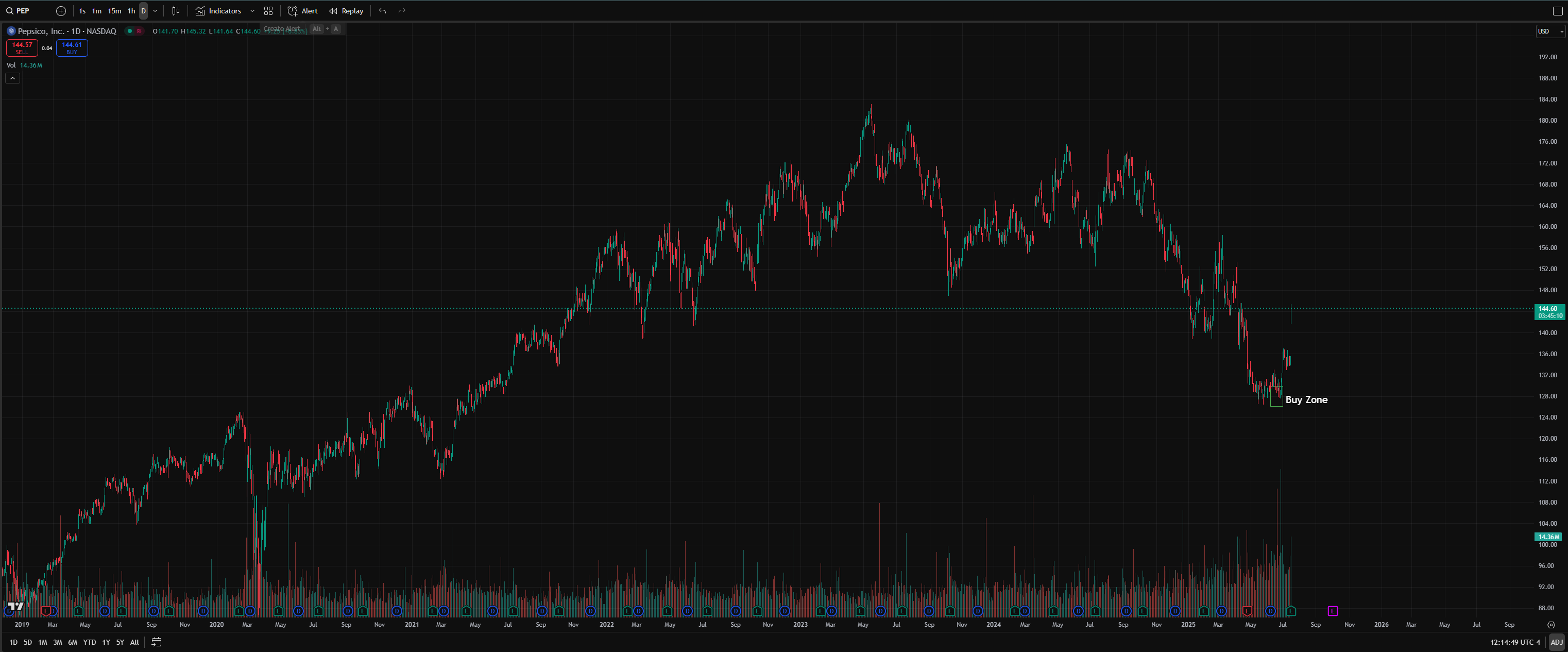
Task: Set date range to 5D
Action: click(x=27, y=642)
